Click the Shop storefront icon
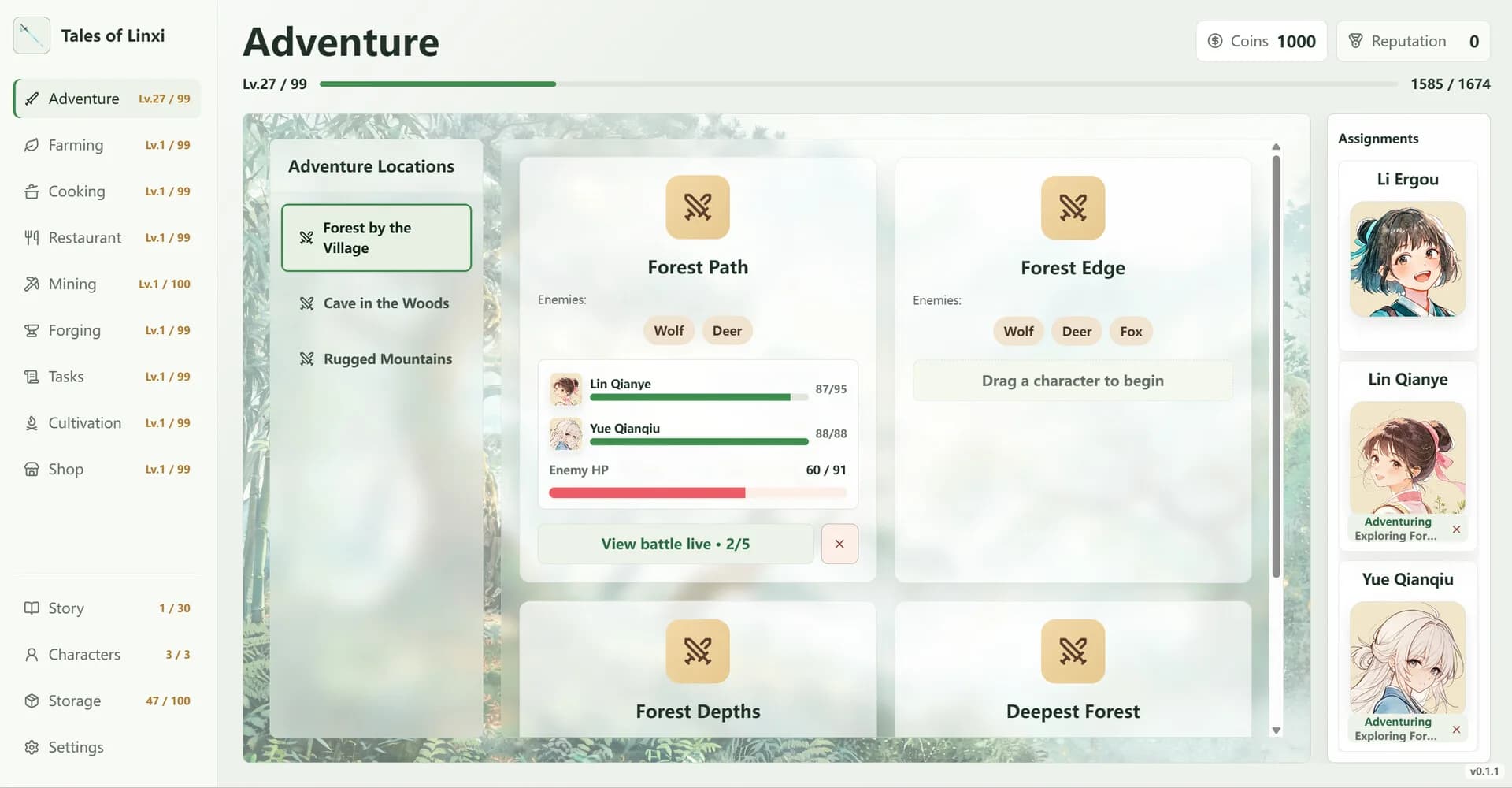The image size is (1512, 788). (x=31, y=470)
